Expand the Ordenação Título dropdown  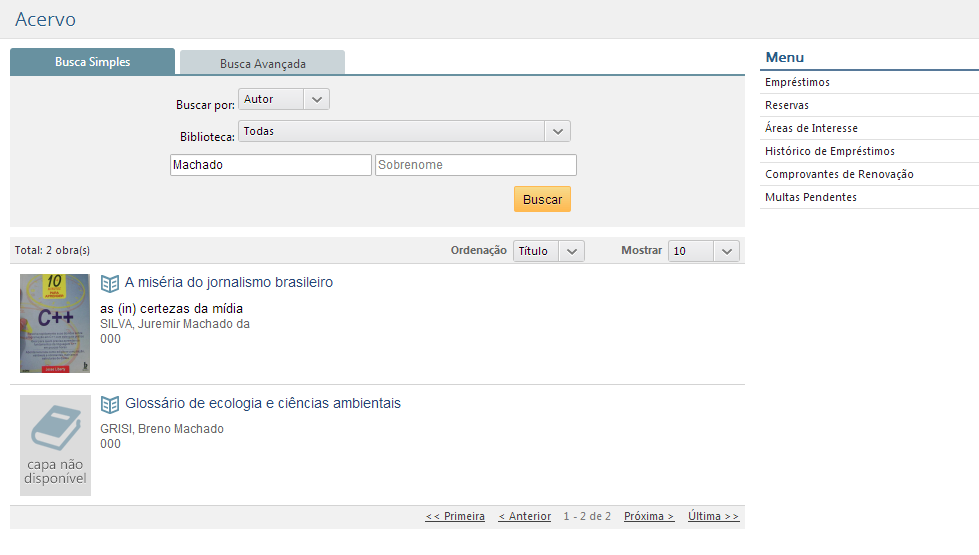tap(548, 251)
